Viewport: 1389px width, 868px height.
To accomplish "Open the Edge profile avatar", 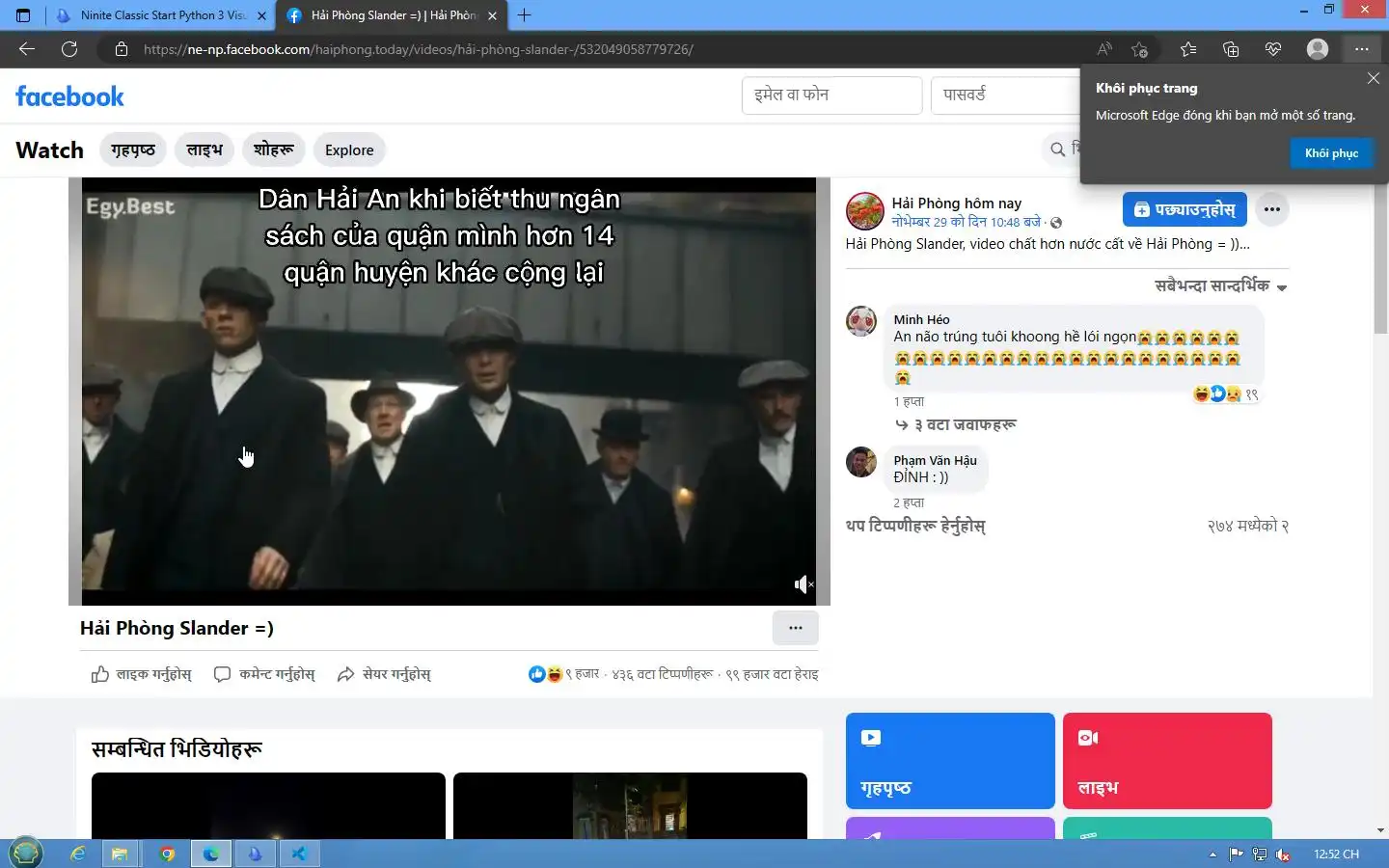I will click(x=1318, y=49).
